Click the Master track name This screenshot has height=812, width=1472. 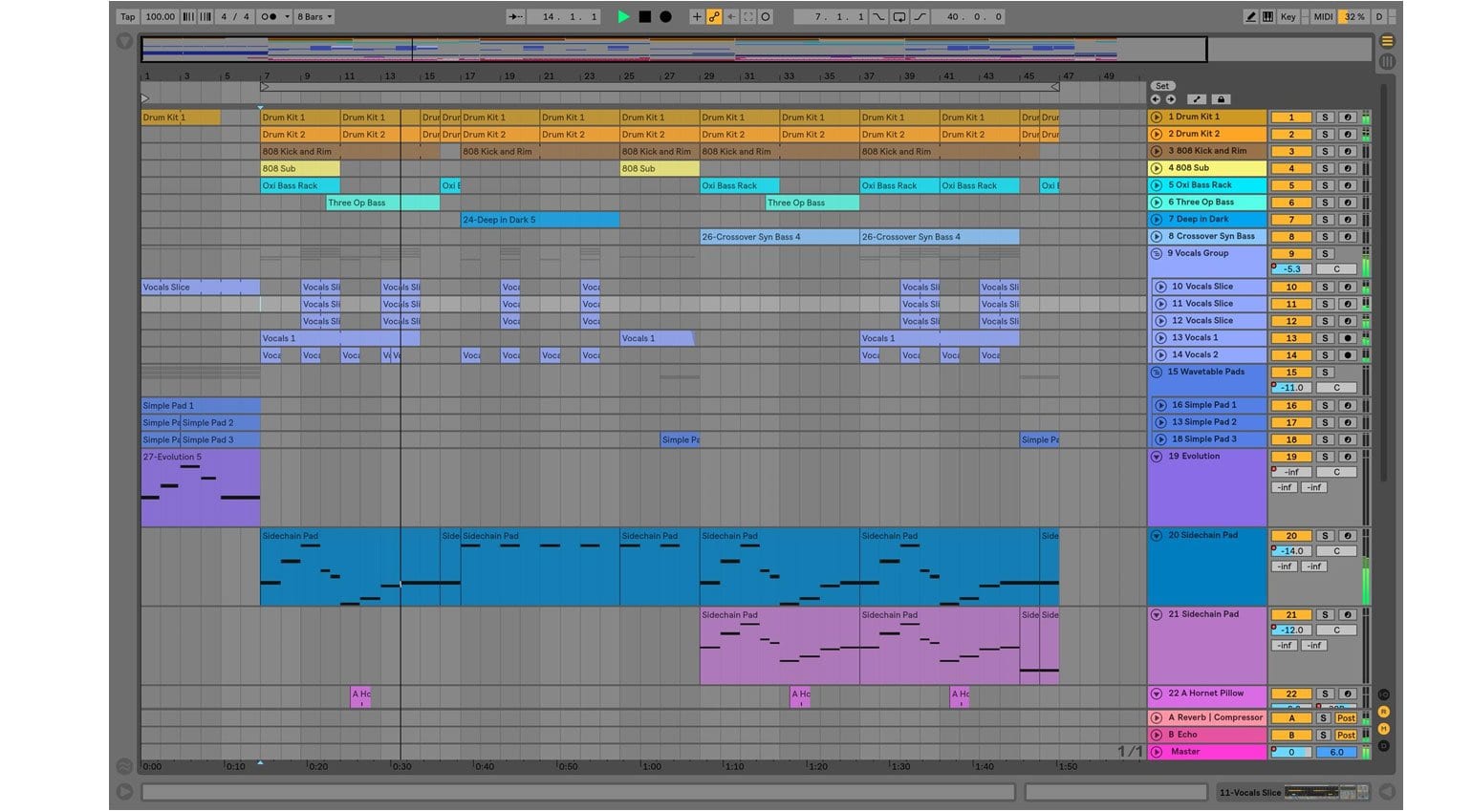1185,753
